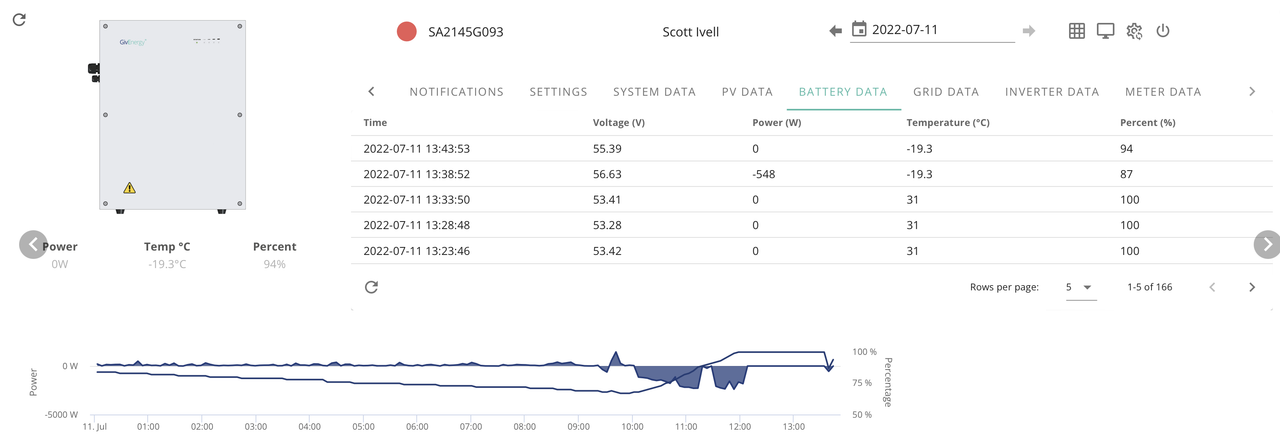Click the 55.39 voltage value
The width and height of the screenshot is (1280, 443).
pos(607,148)
